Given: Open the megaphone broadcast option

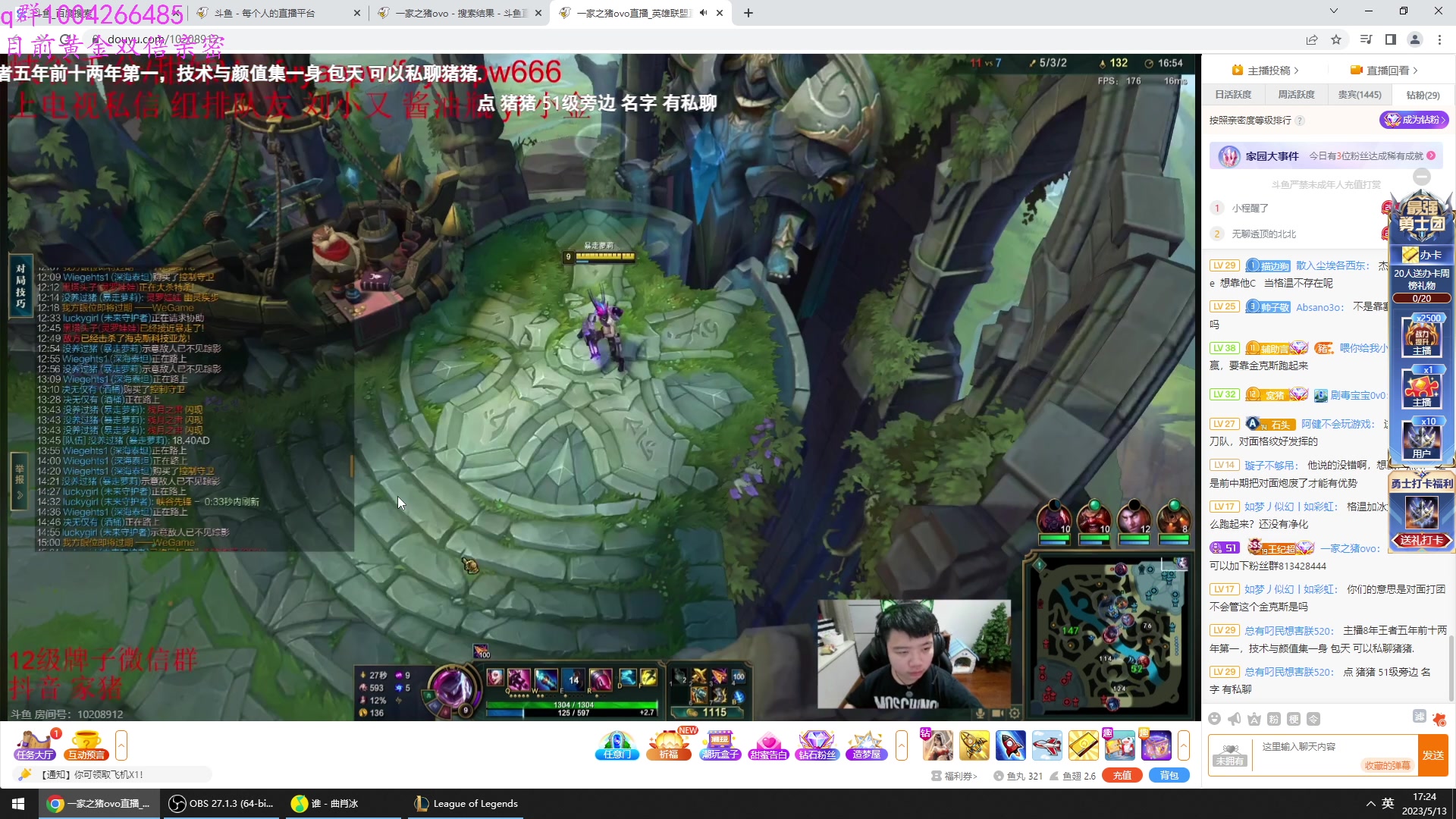Looking at the screenshot, I should pos(1235,719).
